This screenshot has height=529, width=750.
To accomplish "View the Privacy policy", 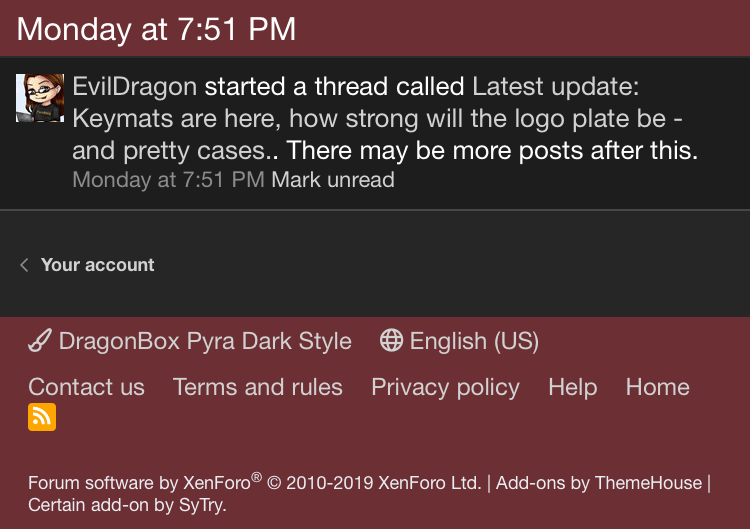I will (445, 387).
